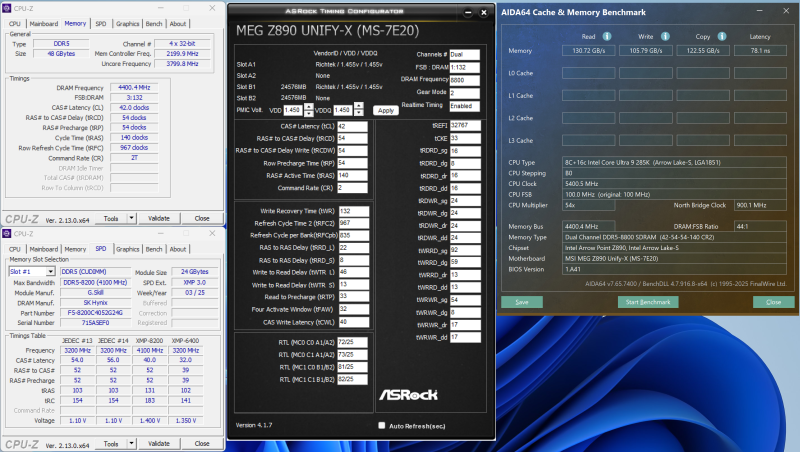Click the Refresh Cycle Time 2 (tRFC2) field
800x452 pixels.
tap(354, 223)
